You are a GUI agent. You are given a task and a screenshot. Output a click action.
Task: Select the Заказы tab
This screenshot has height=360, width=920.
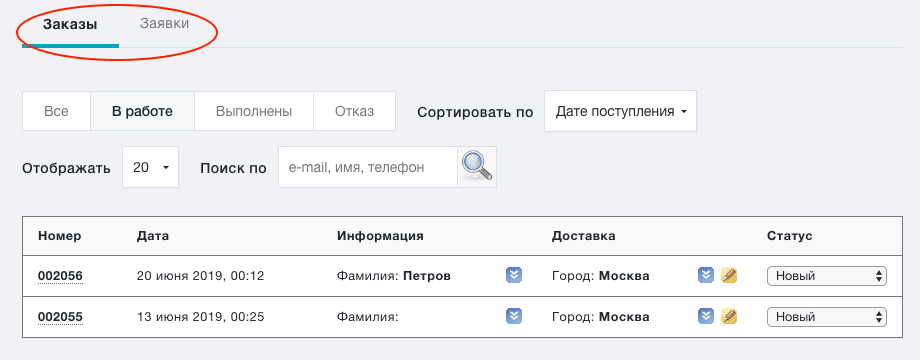(70, 25)
